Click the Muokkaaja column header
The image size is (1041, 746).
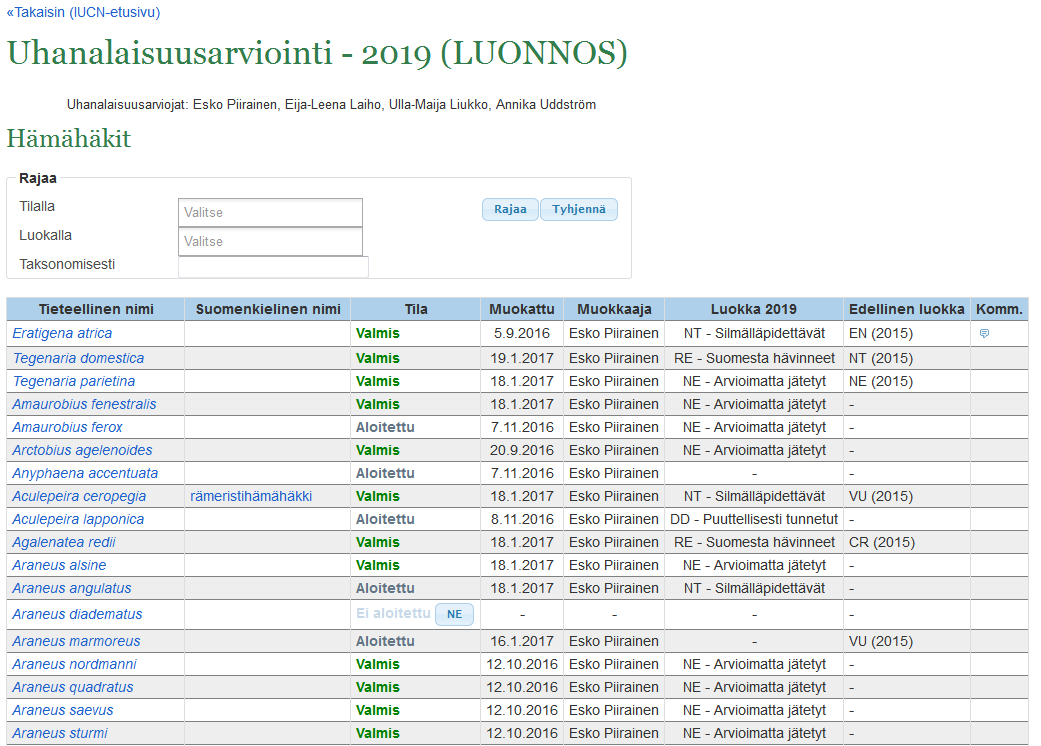(x=614, y=309)
